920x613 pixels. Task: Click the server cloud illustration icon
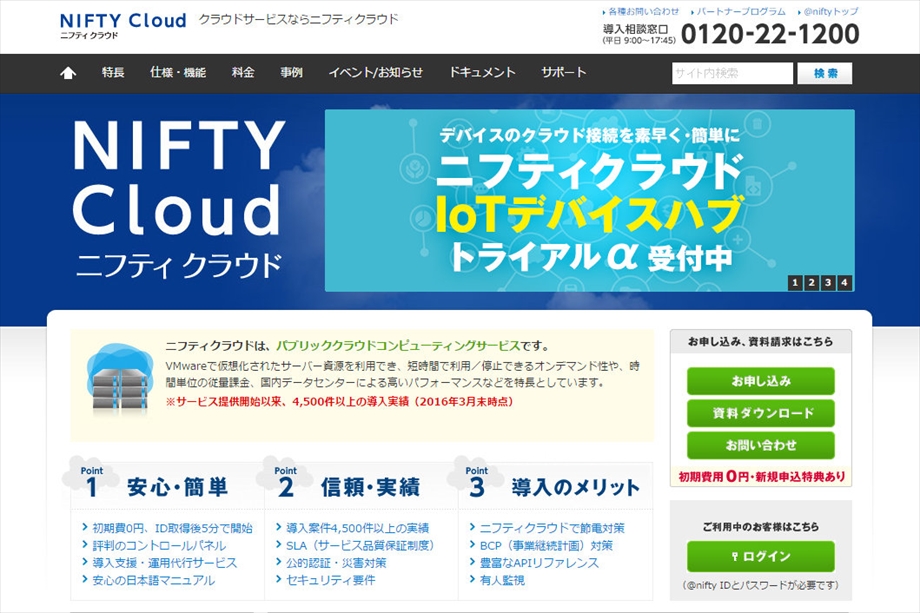(120, 378)
